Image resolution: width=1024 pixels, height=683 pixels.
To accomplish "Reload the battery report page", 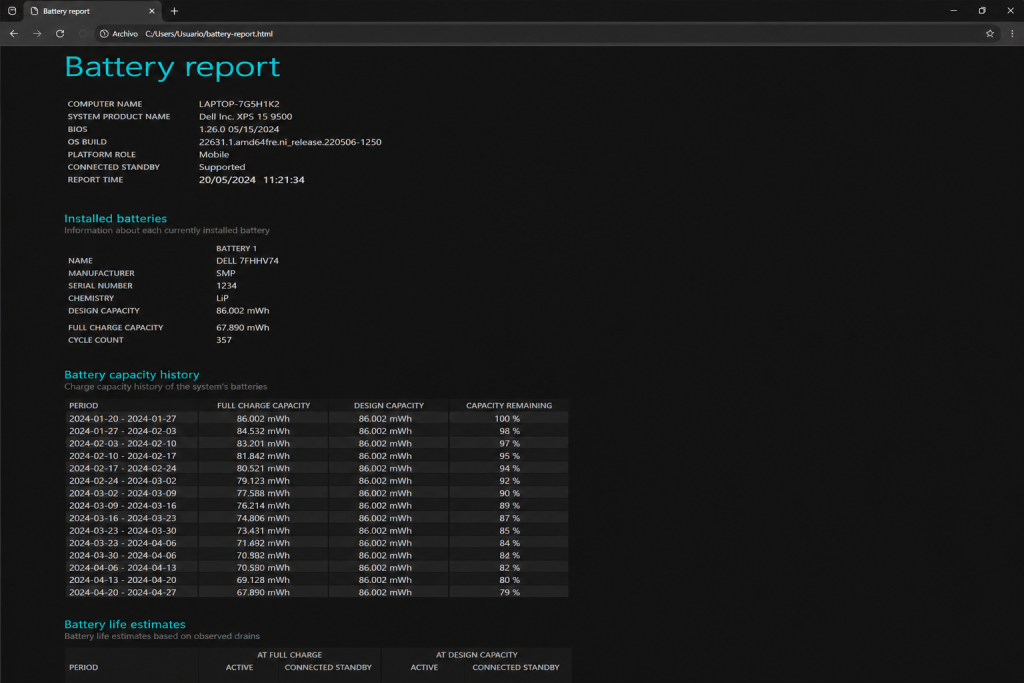I will [x=60, y=33].
